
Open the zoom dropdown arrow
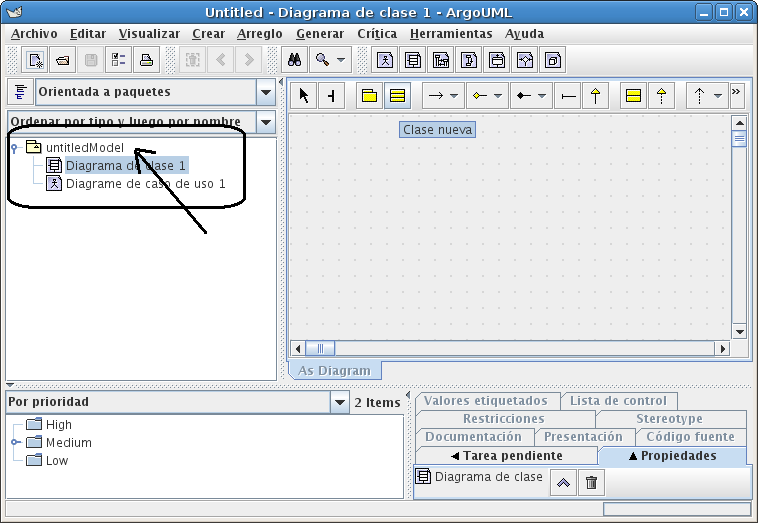point(341,60)
